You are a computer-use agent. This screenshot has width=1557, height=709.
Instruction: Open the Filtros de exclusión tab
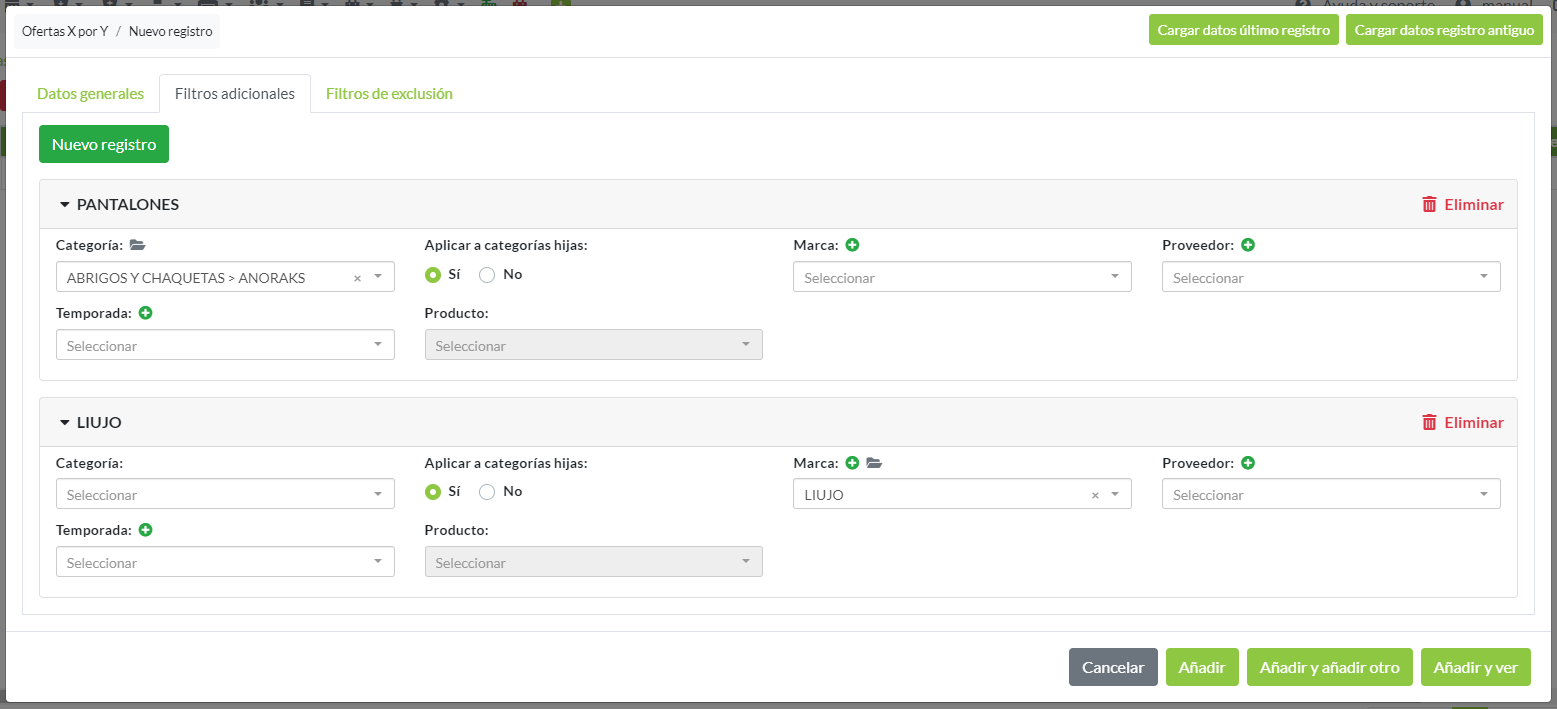point(389,94)
